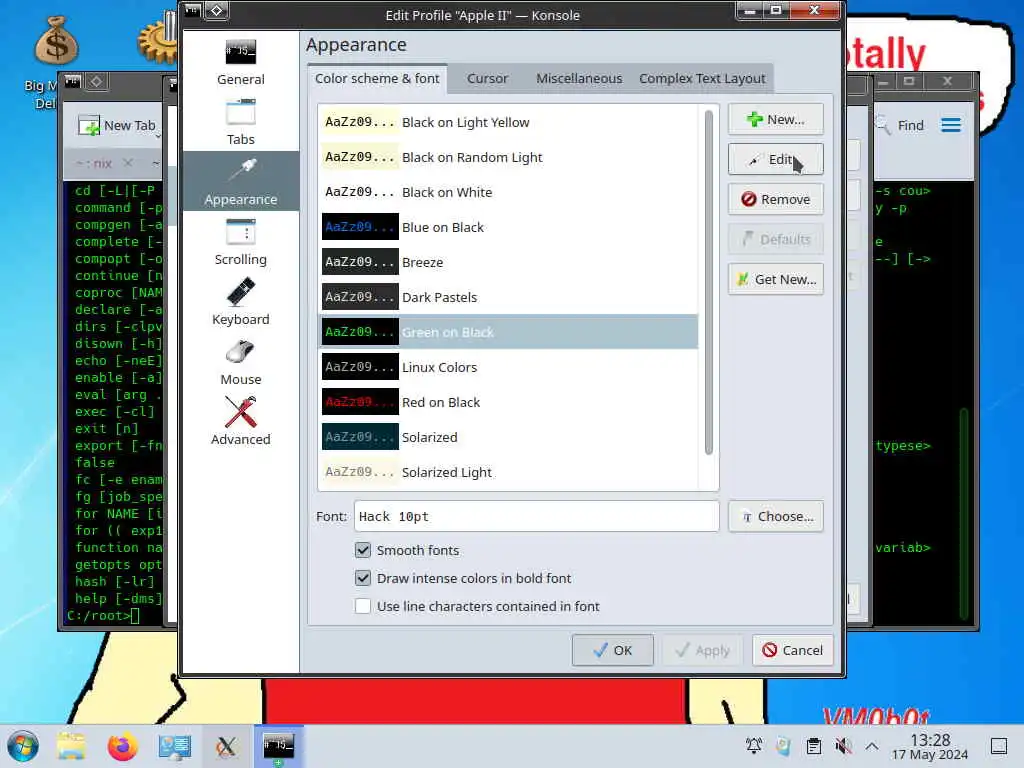Open the Keyboard settings page
Screen dimensions: 1024x768
pos(240,302)
